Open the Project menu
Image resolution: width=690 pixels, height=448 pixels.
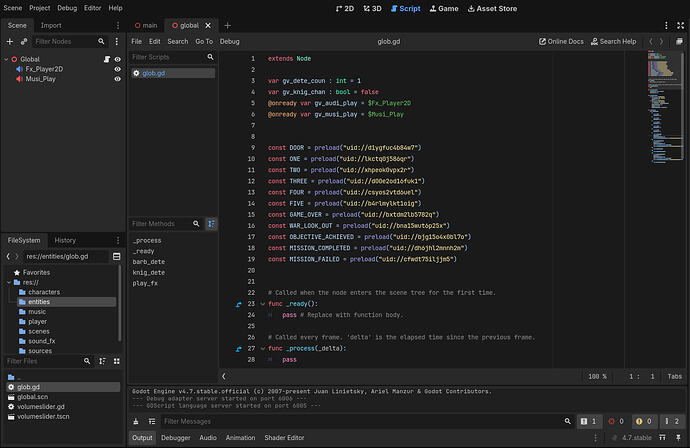tap(40, 8)
